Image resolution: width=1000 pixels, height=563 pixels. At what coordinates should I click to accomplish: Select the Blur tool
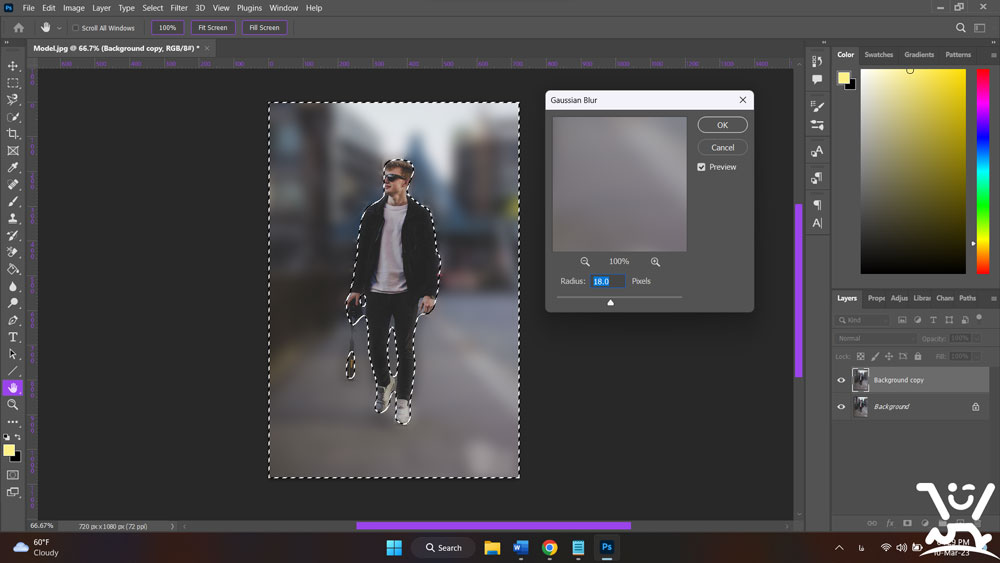(x=13, y=286)
